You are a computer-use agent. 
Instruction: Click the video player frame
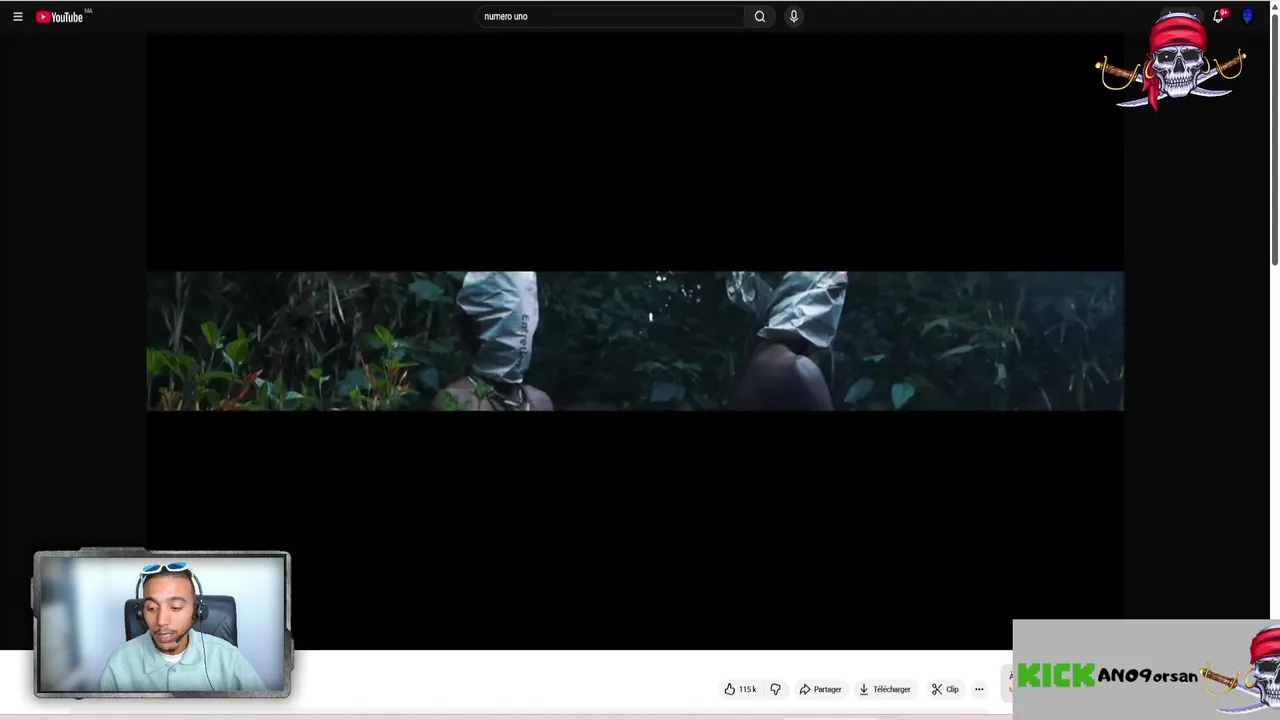pyautogui.click(x=635, y=341)
